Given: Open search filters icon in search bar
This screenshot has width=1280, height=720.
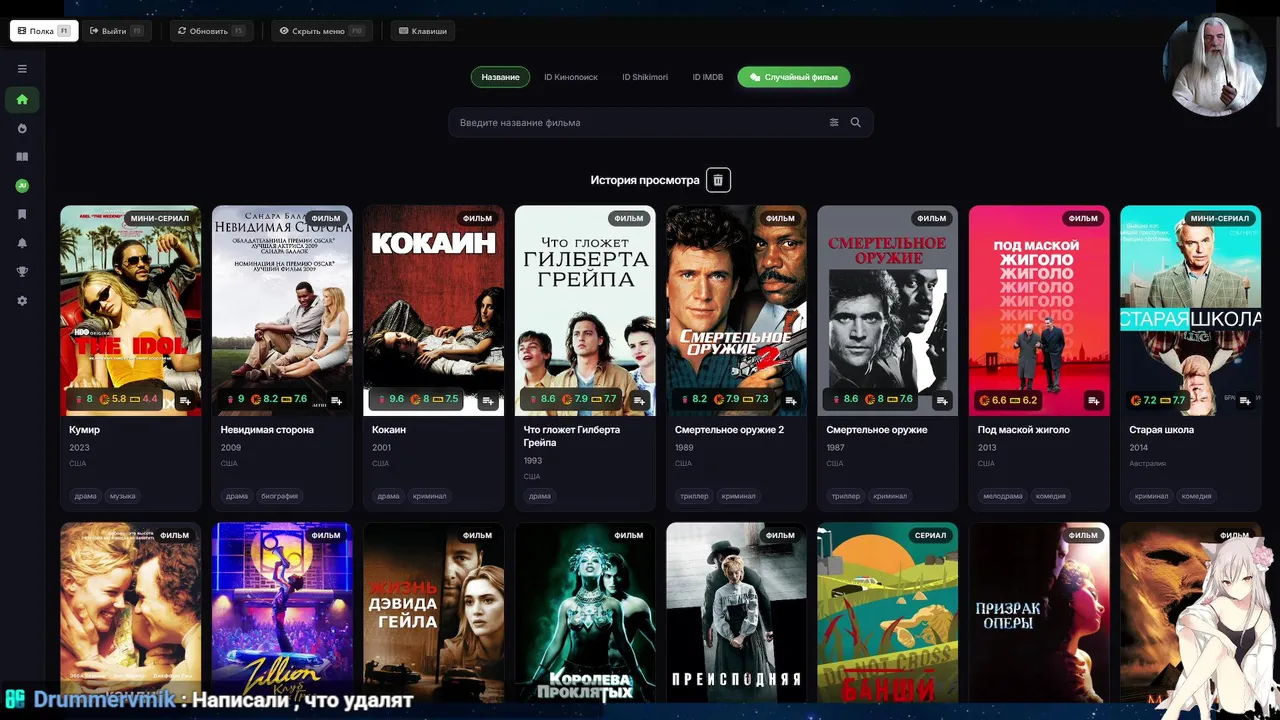Looking at the screenshot, I should point(834,122).
